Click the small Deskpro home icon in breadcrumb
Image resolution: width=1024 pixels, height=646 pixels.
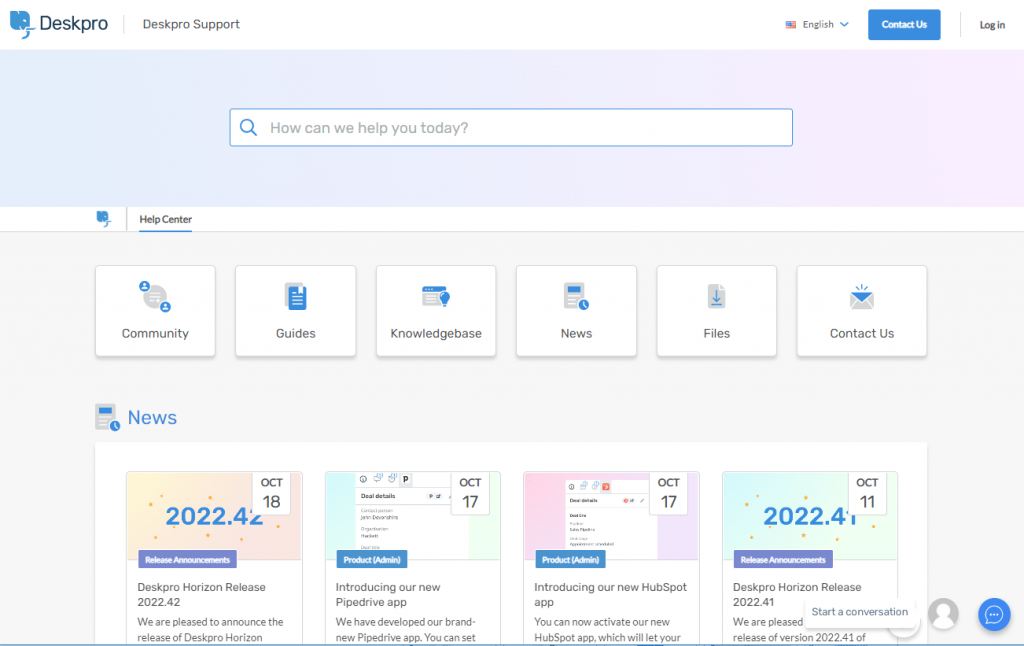(x=103, y=219)
